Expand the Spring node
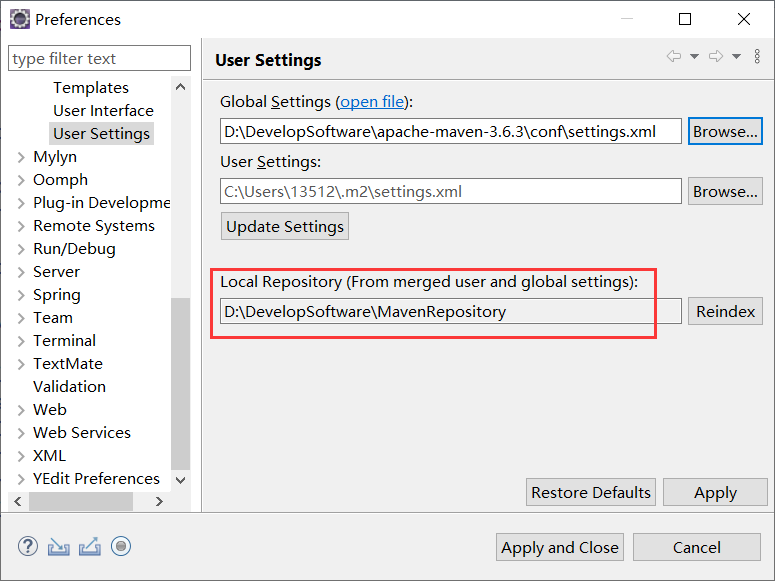Viewport: 775px width, 581px height. pos(21,295)
